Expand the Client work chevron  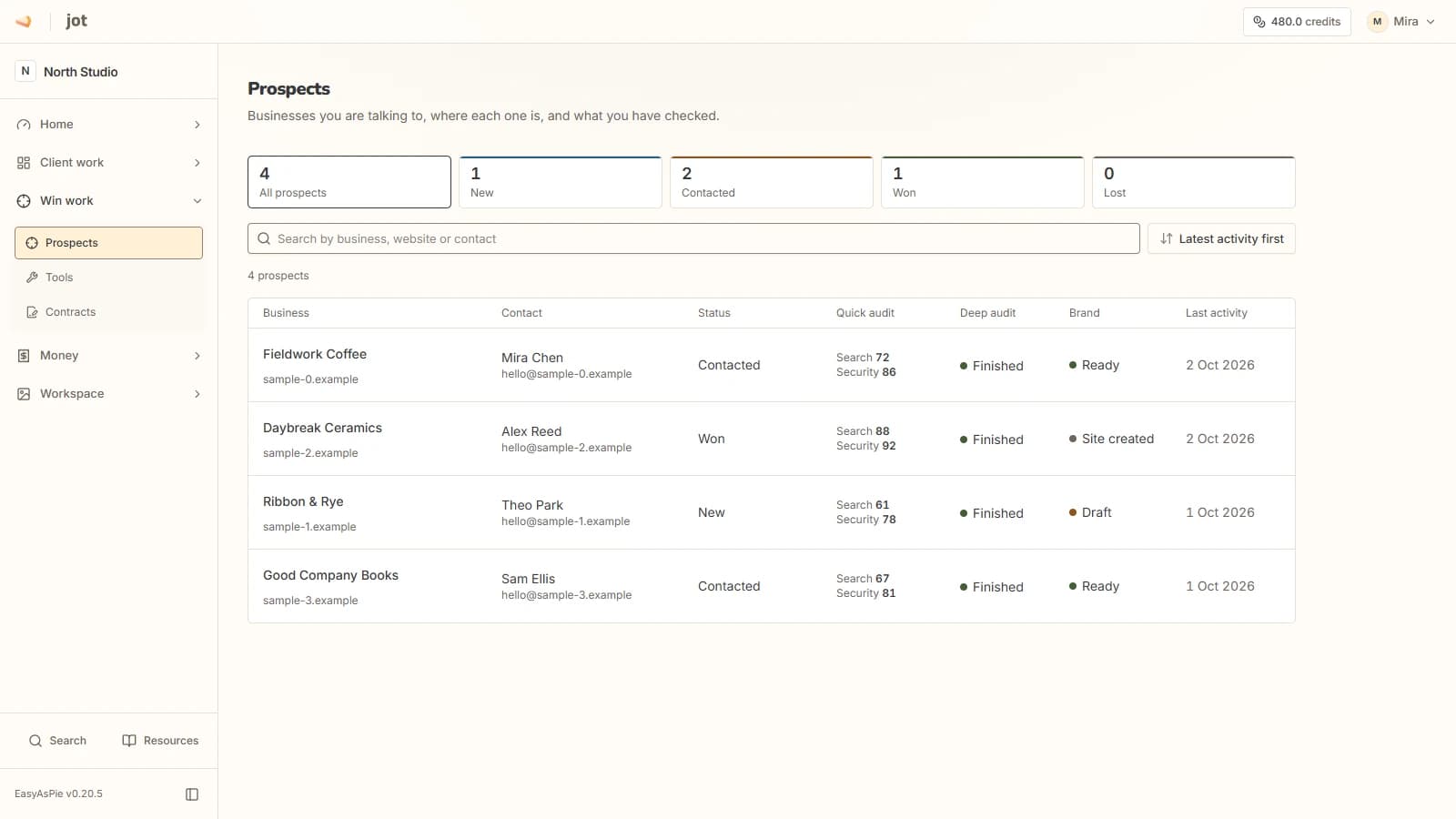click(197, 163)
